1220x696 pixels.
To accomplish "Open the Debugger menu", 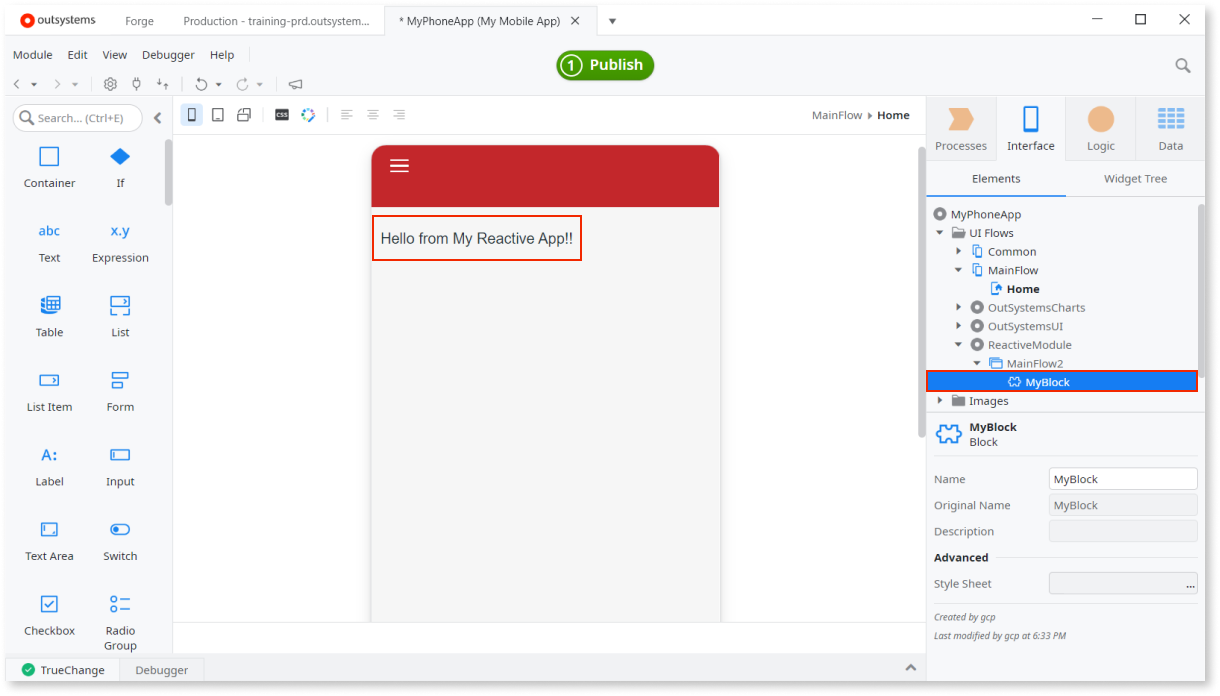I will point(168,54).
